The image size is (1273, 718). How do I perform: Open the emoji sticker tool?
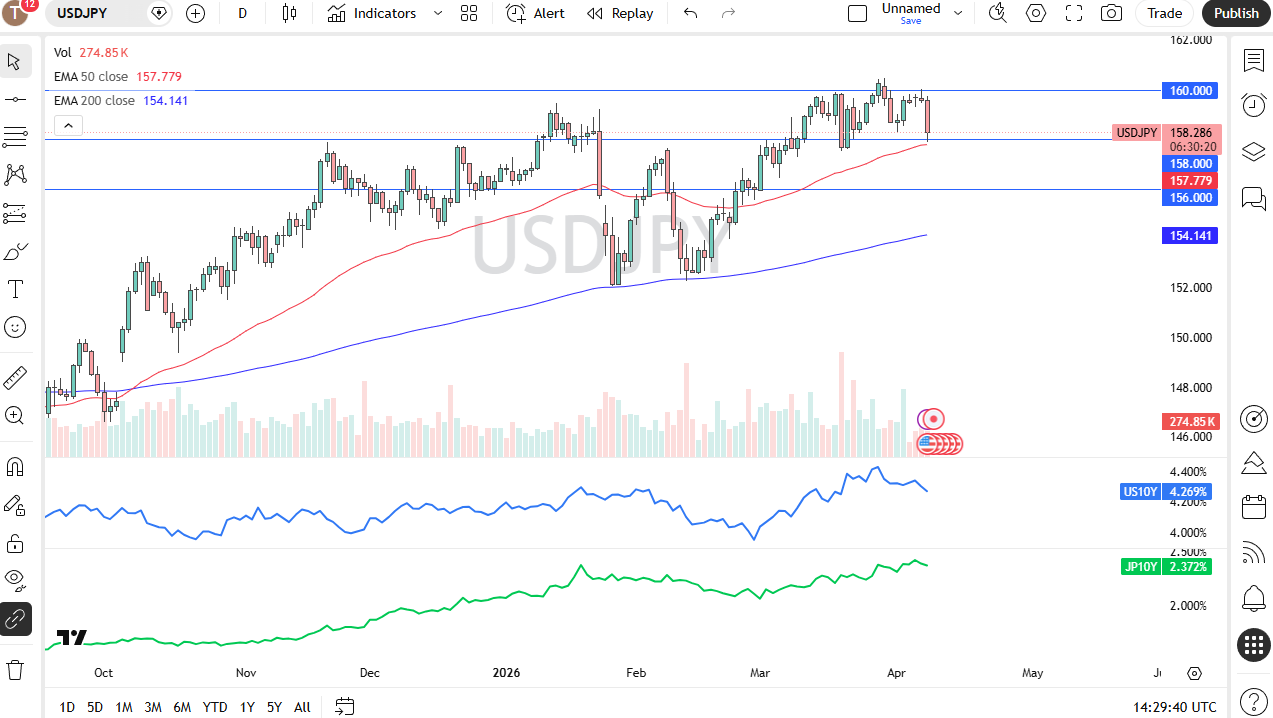(x=15, y=327)
